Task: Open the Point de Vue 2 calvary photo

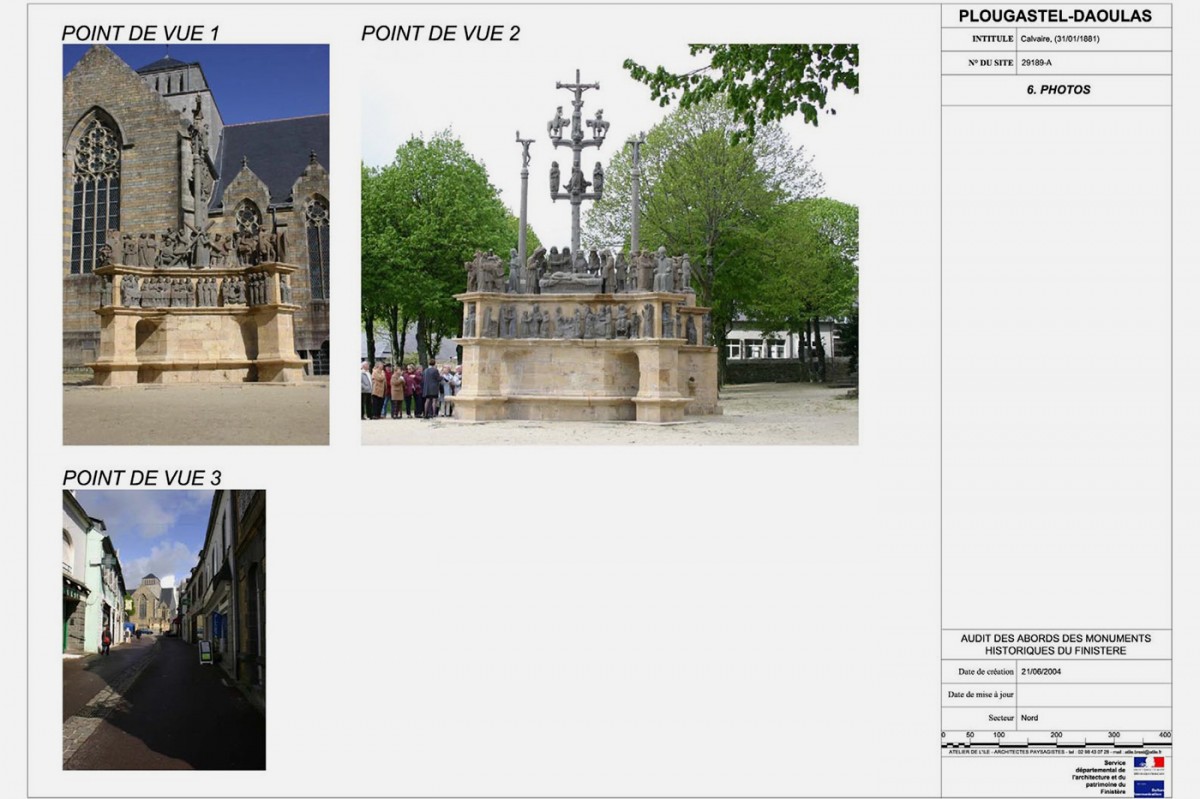Action: tap(609, 244)
